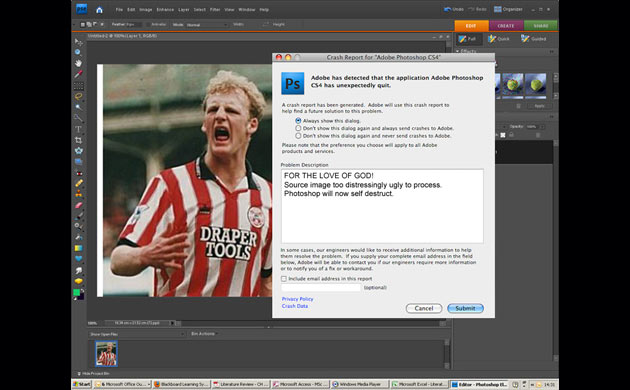The height and width of the screenshot is (390, 630).
Task: Select the Quick Selection tool
Action: [x=78, y=118]
